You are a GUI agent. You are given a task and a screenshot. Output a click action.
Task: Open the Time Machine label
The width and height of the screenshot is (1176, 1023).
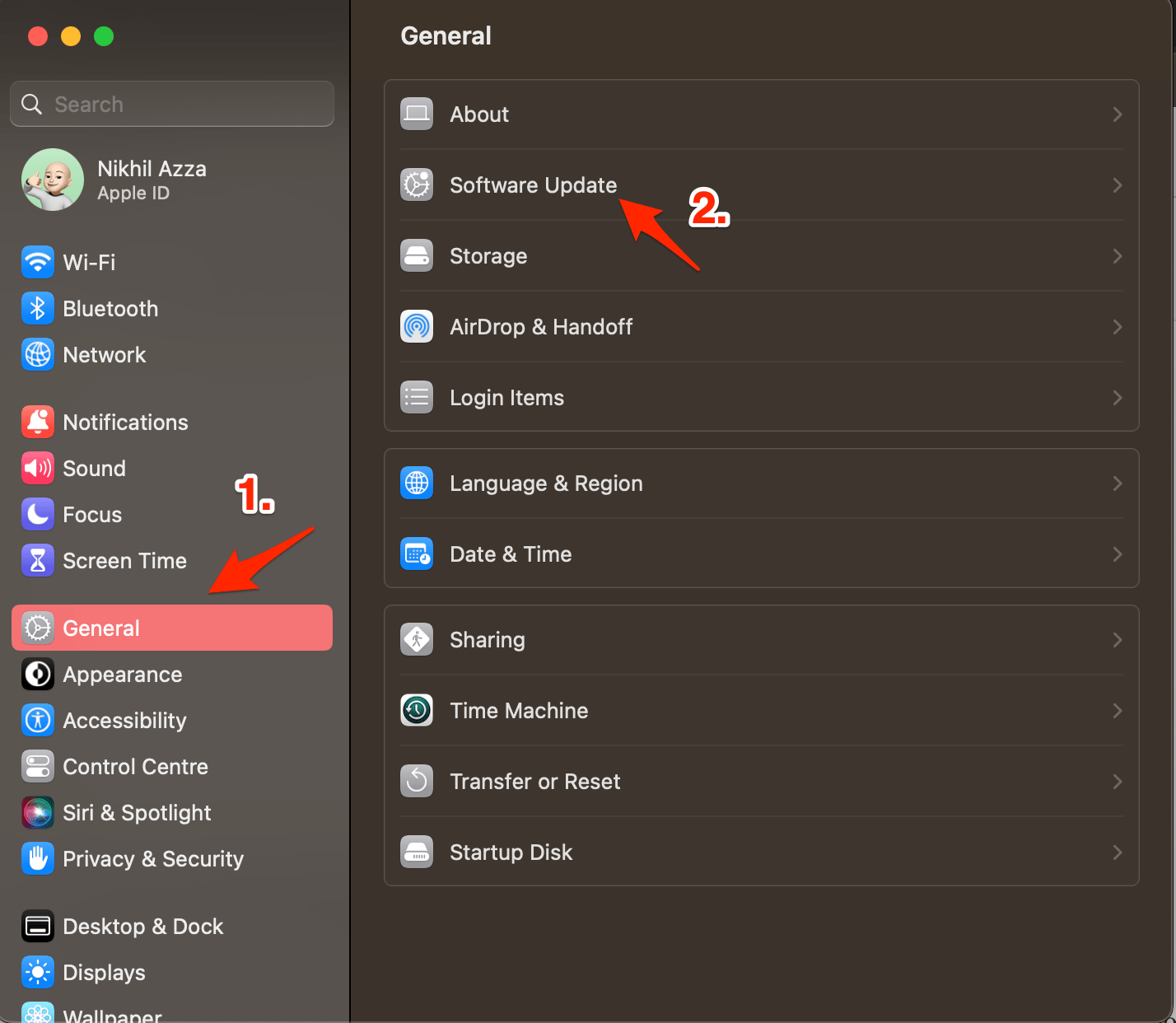click(x=519, y=711)
